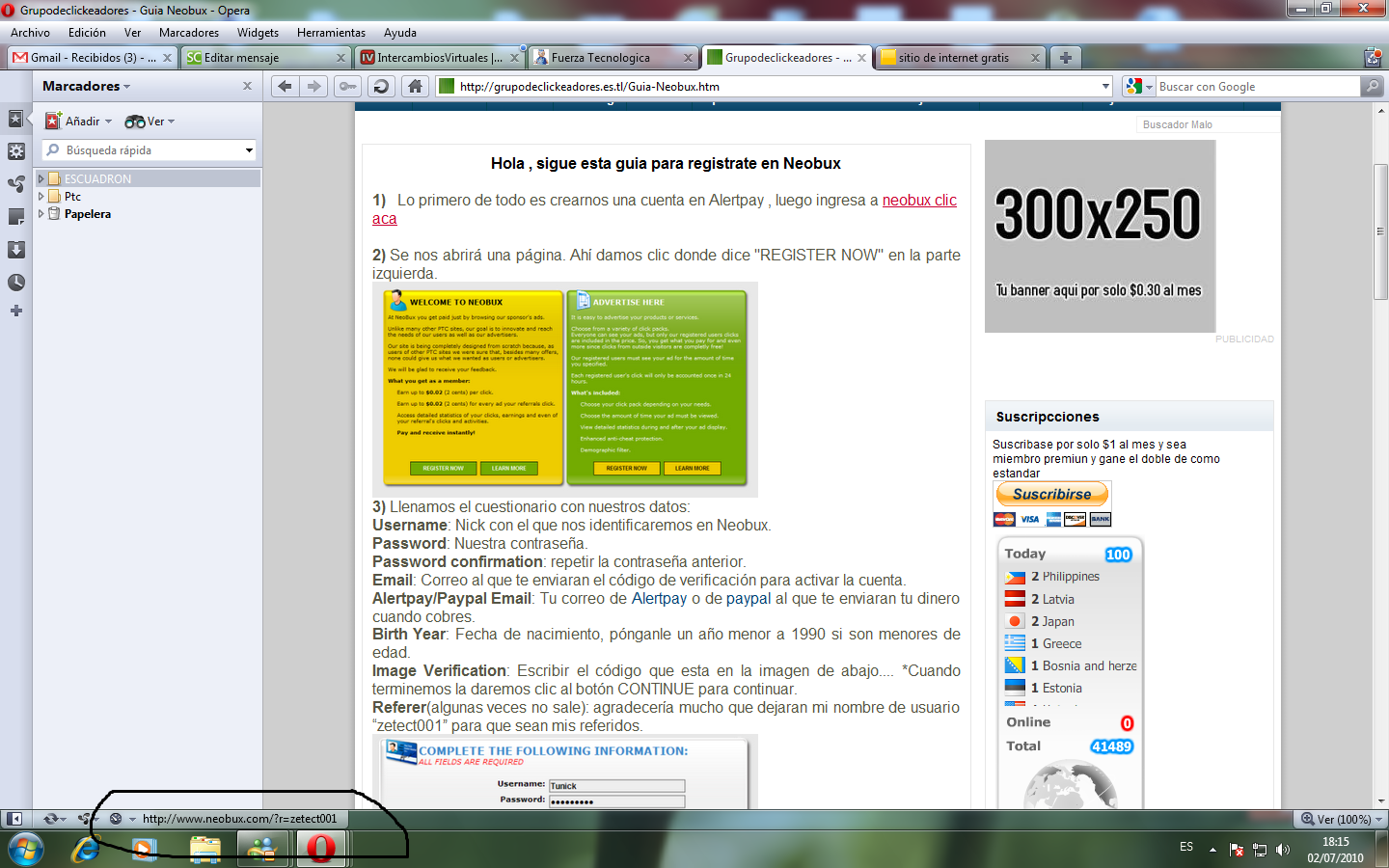The image size is (1389, 868).
Task: Open the History clock panel icon
Action: click(x=15, y=283)
